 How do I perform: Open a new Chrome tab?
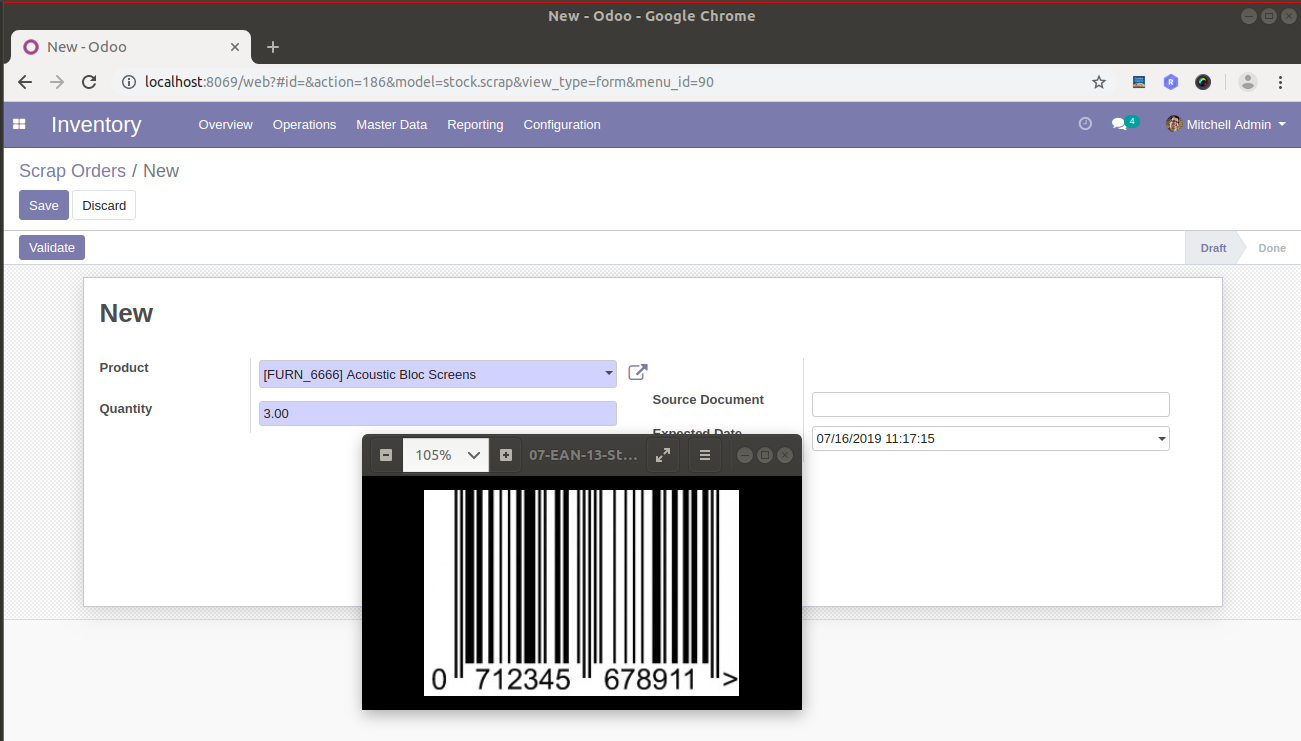(x=273, y=47)
